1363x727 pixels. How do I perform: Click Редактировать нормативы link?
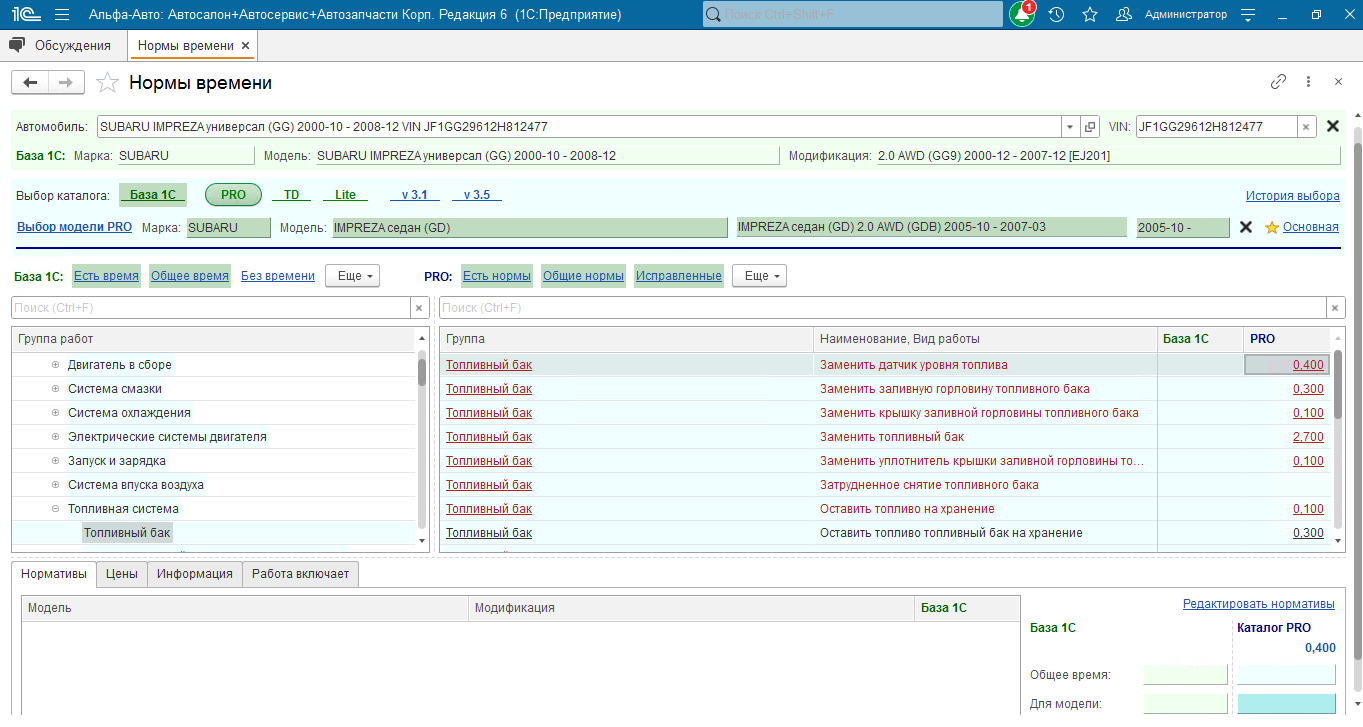(x=1259, y=604)
